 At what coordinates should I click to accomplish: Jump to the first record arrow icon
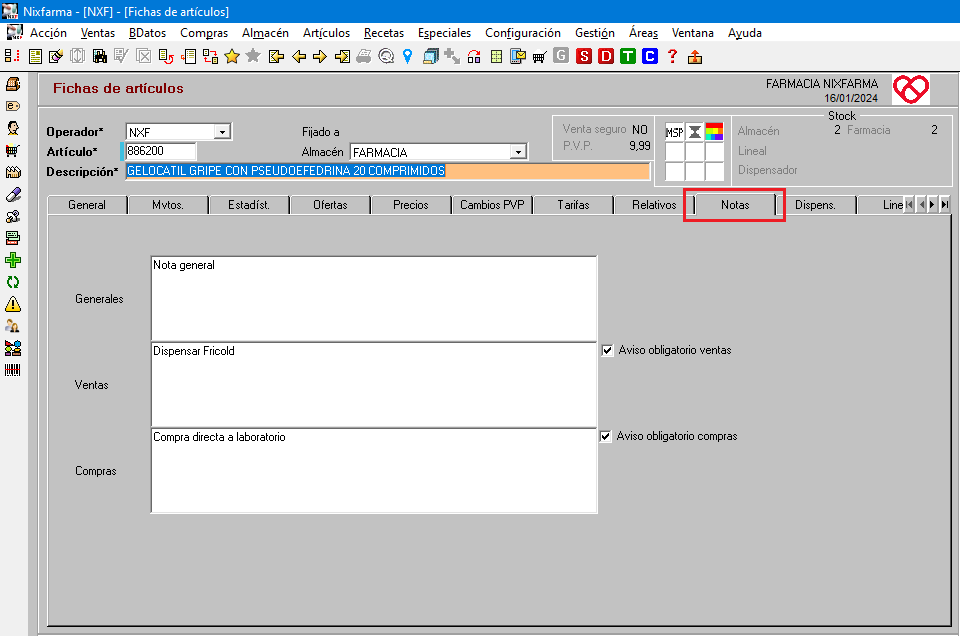[x=277, y=57]
